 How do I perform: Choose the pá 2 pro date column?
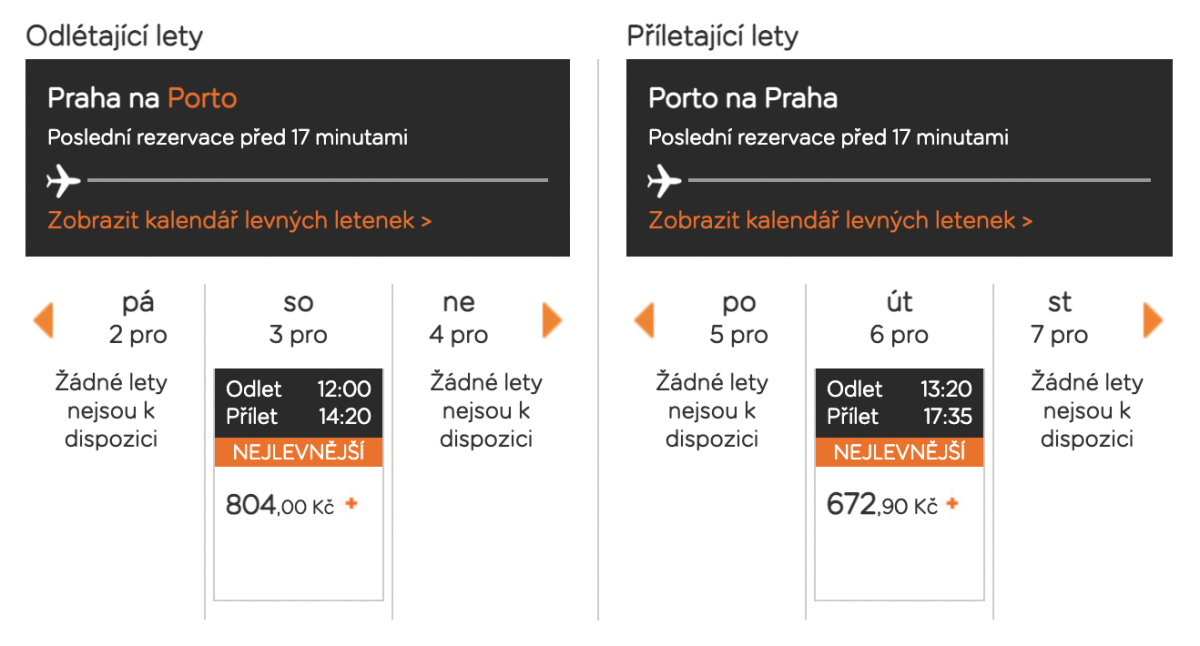pyautogui.click(x=138, y=318)
